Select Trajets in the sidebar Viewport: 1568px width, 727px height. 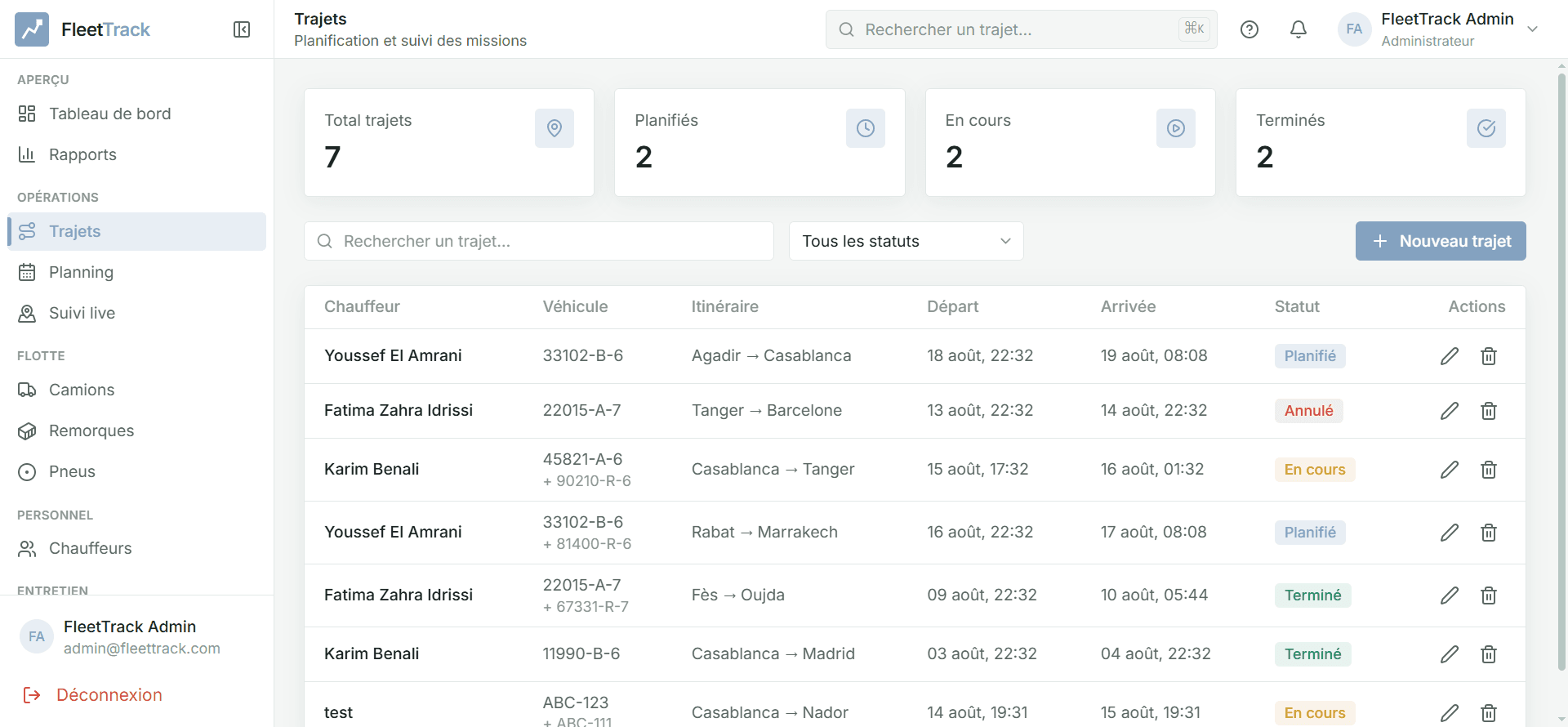tap(136, 231)
